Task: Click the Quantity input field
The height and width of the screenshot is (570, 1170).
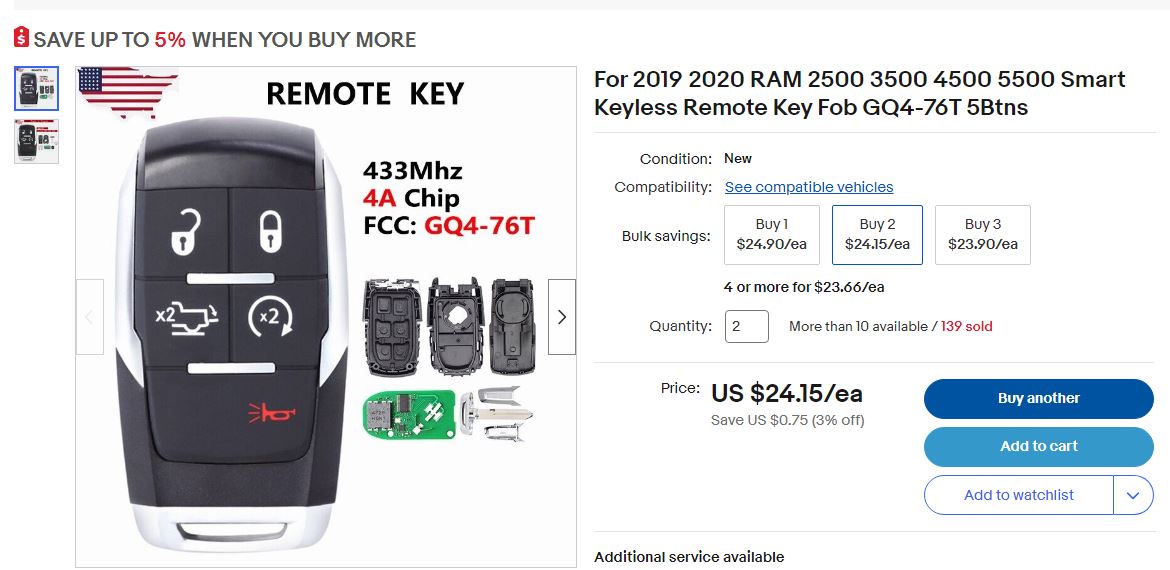Action: coord(746,326)
